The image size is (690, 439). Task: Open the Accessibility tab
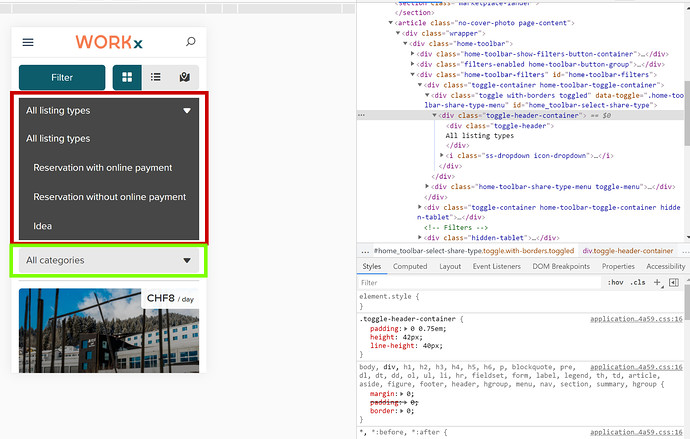coord(666,267)
